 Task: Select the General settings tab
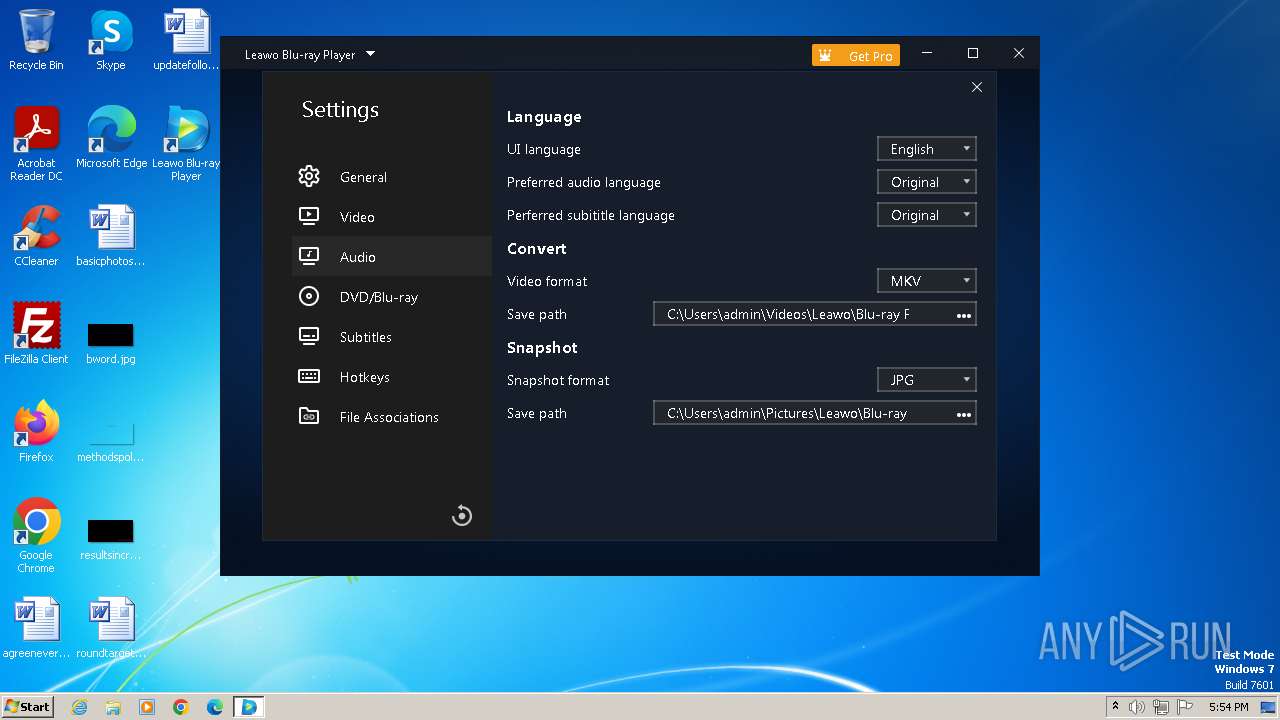click(392, 177)
